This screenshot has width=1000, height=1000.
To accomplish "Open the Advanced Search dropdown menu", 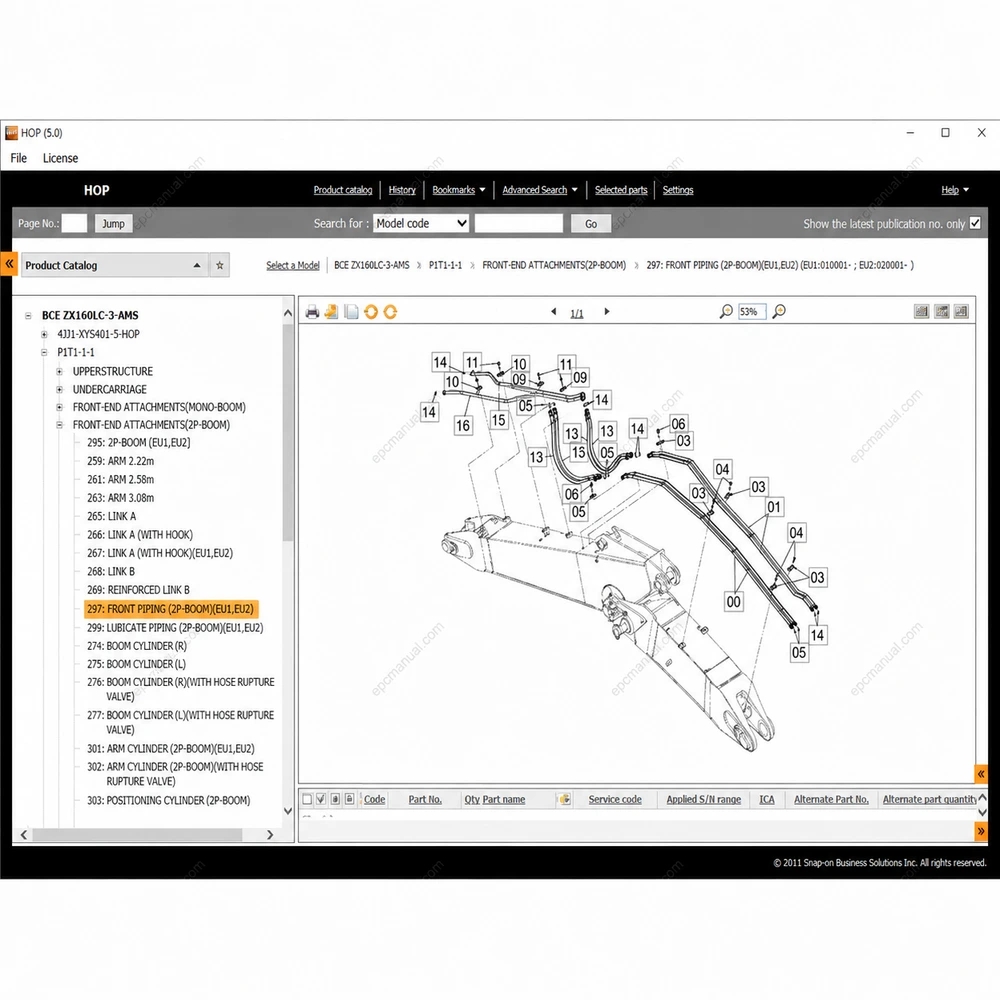I will (x=540, y=190).
